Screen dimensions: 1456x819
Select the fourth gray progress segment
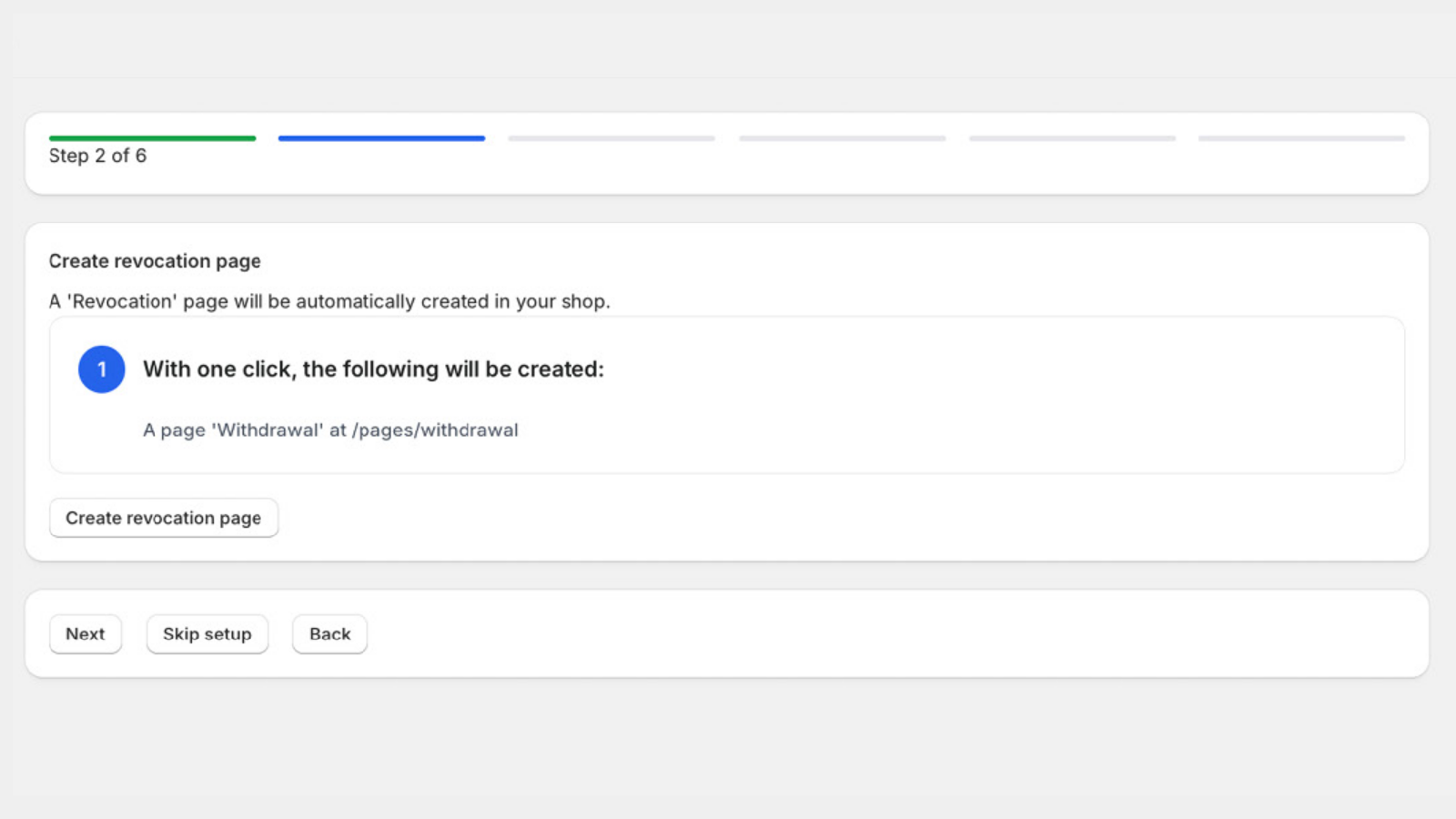(843, 138)
